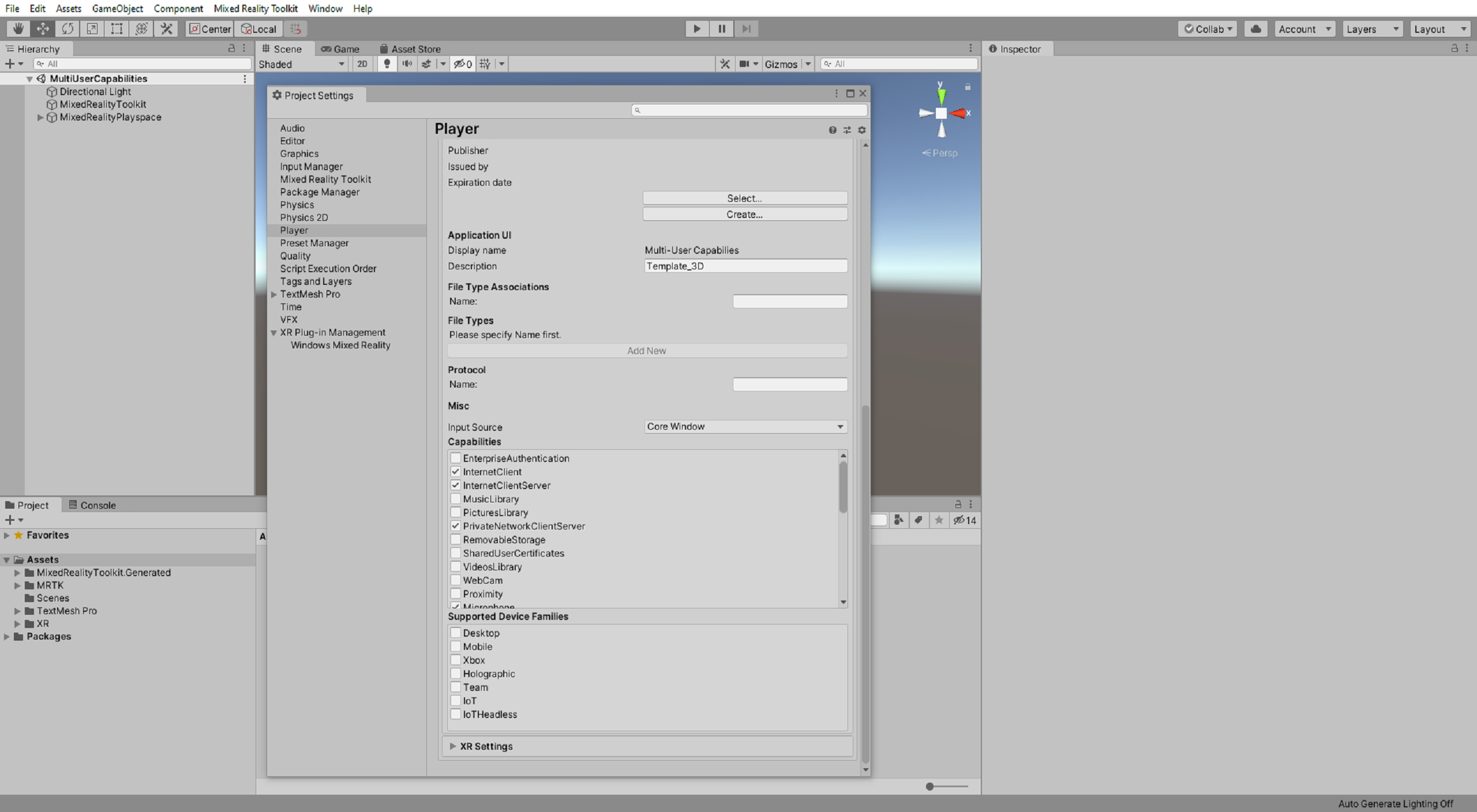The image size is (1477, 812).
Task: Click the Play button to run scene
Action: [x=697, y=28]
